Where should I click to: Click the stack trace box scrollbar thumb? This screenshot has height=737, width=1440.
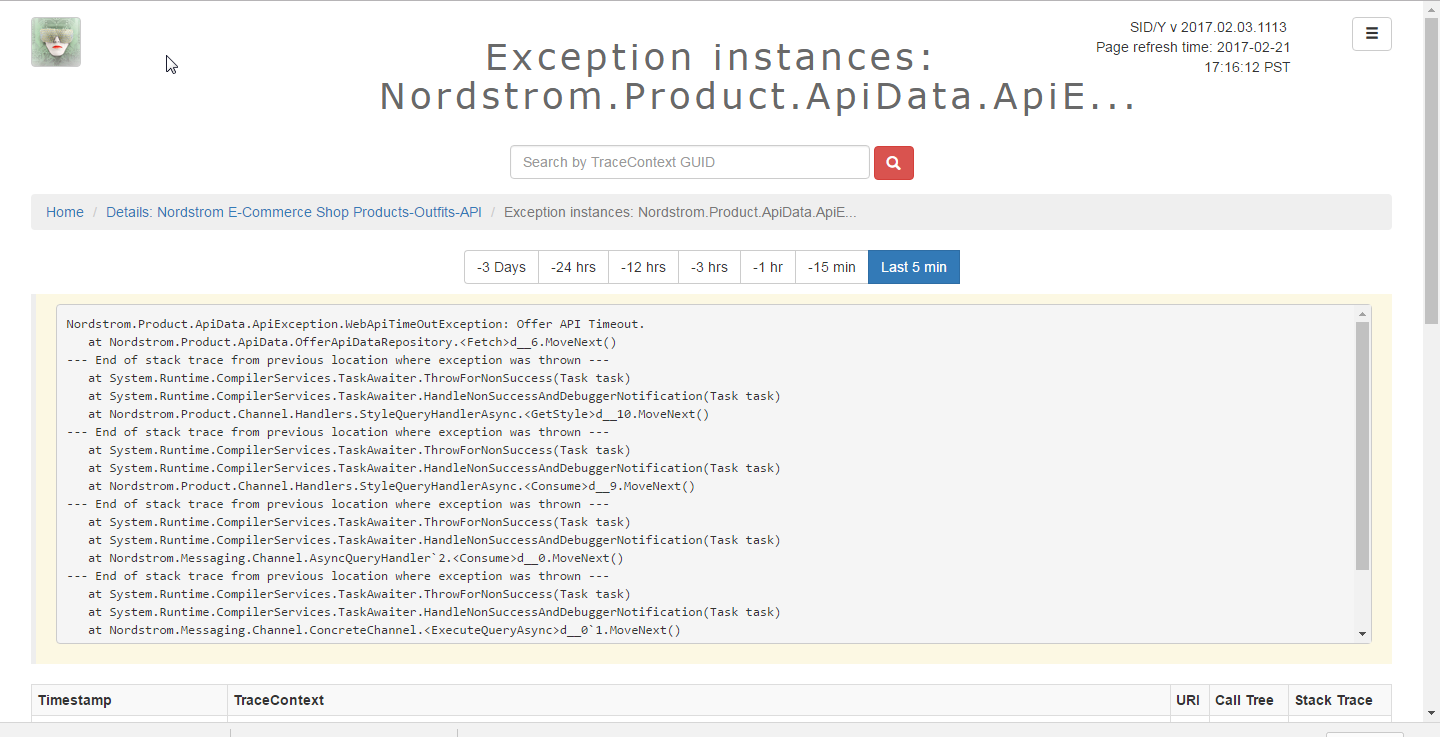tap(1362, 446)
